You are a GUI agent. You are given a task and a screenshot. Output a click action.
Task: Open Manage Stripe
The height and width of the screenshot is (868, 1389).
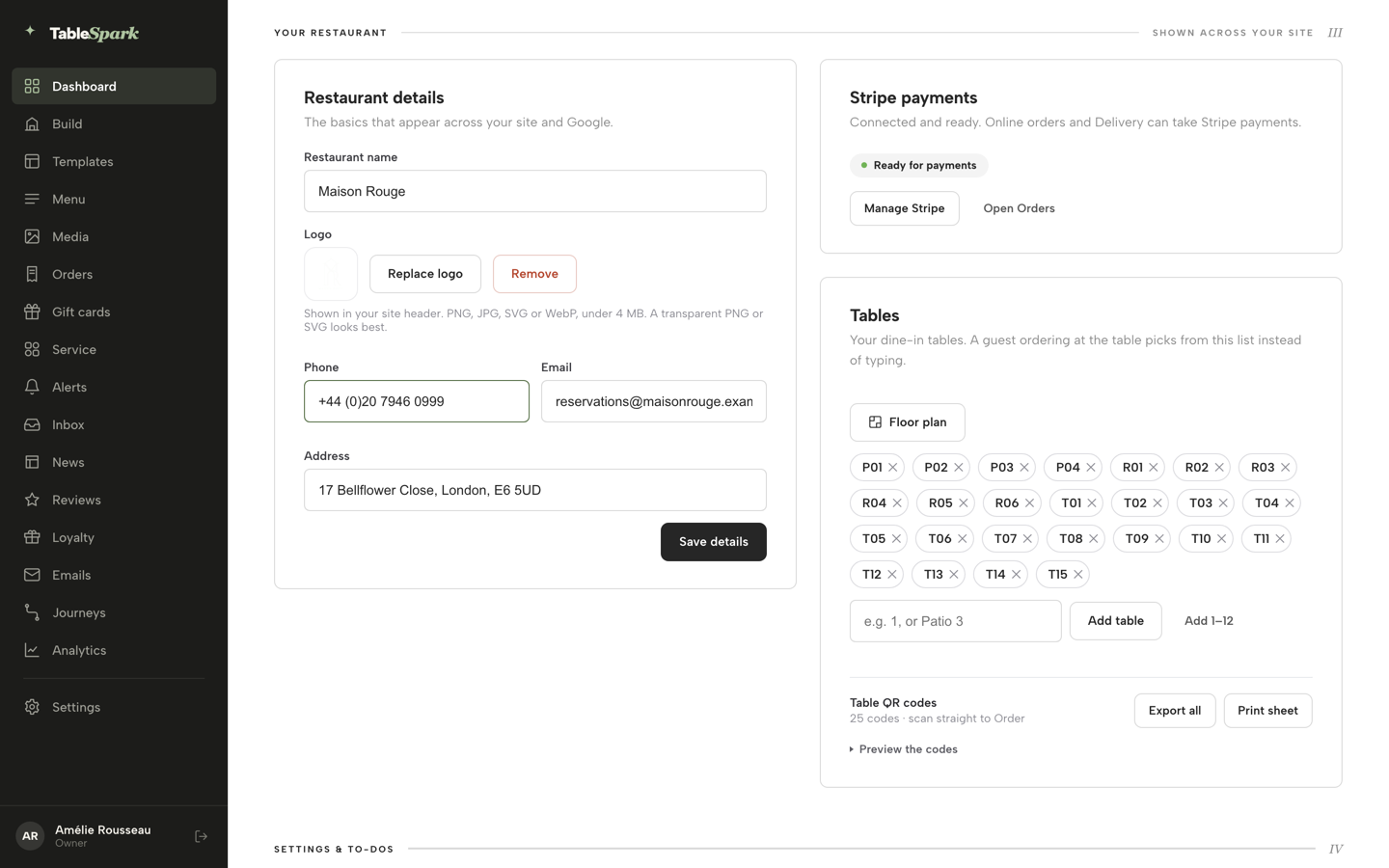click(x=904, y=208)
